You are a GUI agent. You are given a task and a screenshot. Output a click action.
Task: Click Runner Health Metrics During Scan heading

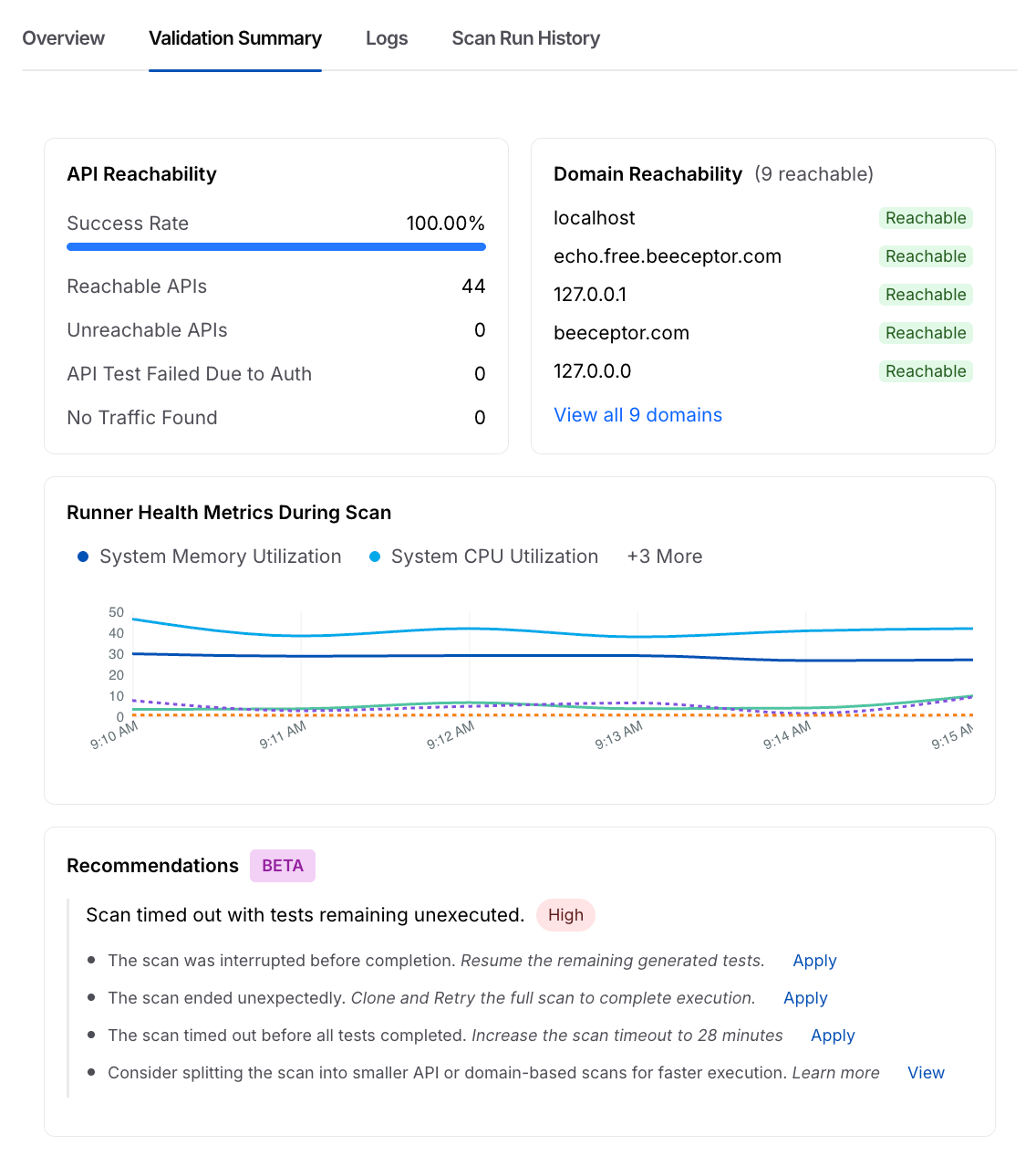tap(229, 513)
